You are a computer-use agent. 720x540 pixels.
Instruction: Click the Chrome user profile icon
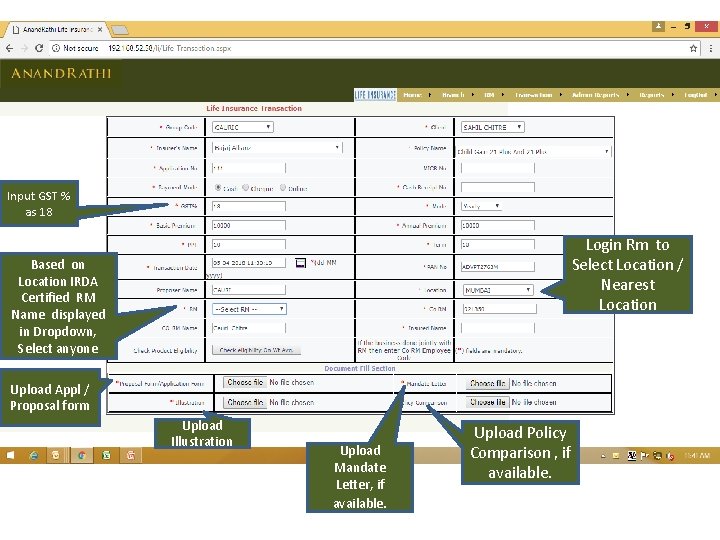tap(658, 27)
